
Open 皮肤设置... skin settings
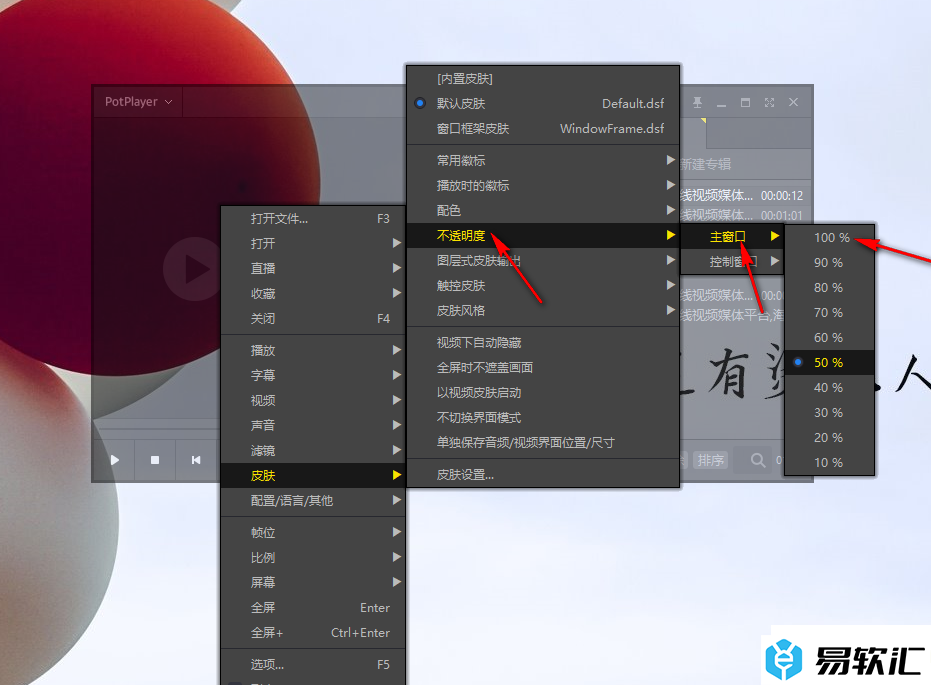coord(543,474)
